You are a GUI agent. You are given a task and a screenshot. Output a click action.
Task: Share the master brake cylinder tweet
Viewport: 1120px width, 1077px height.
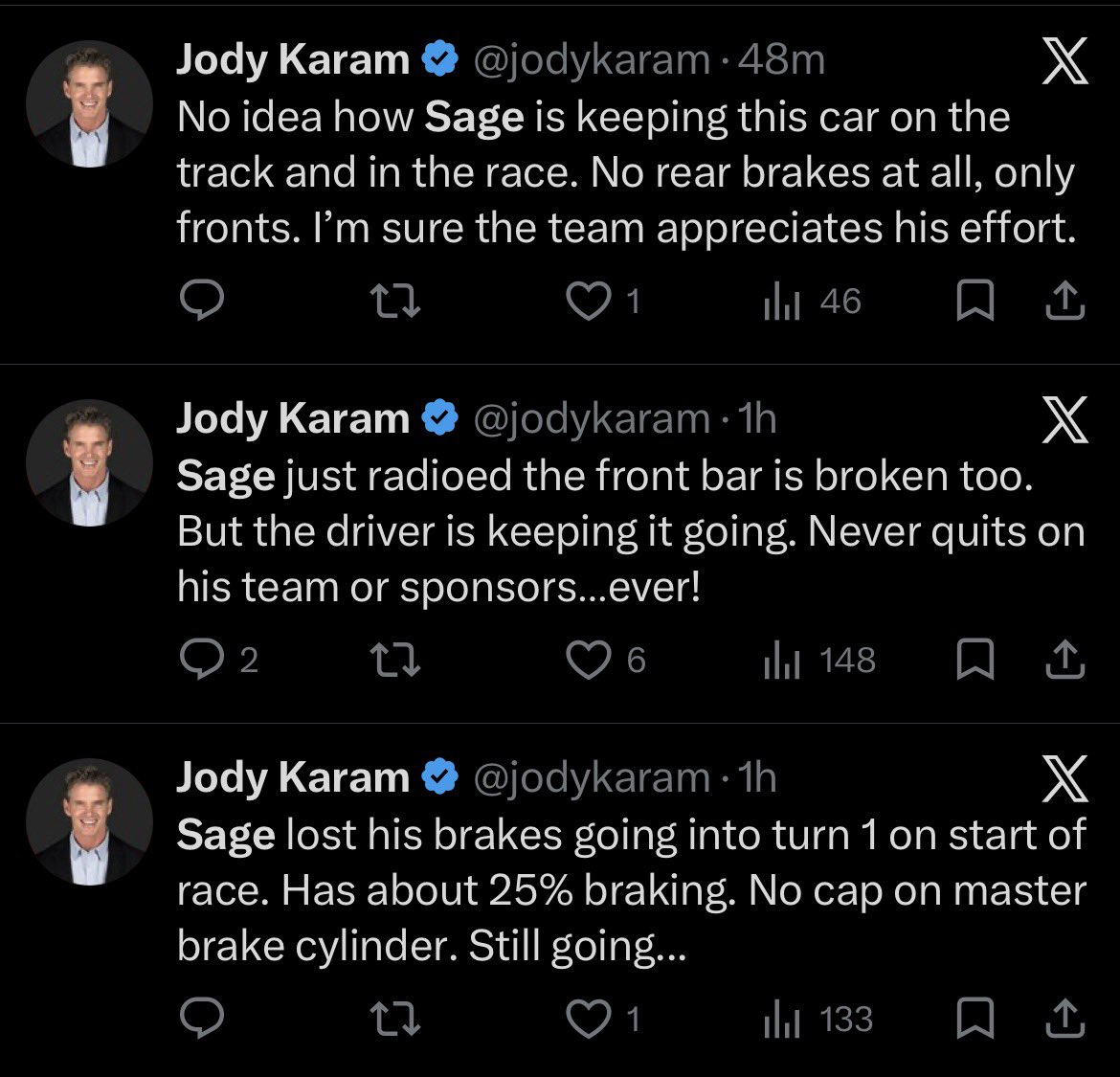point(1064,1021)
